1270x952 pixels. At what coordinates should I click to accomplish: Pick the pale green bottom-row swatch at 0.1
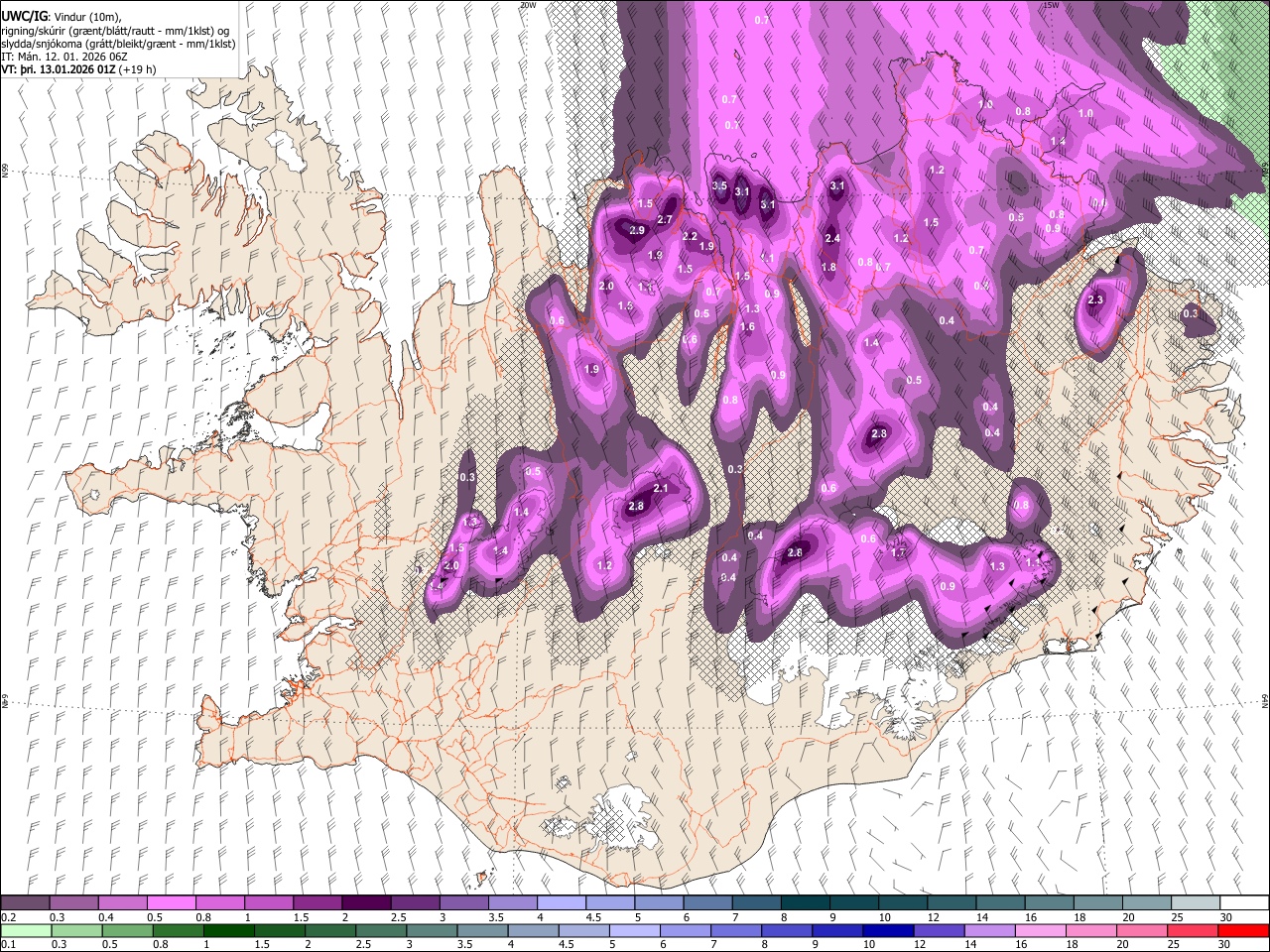coord(25,930)
